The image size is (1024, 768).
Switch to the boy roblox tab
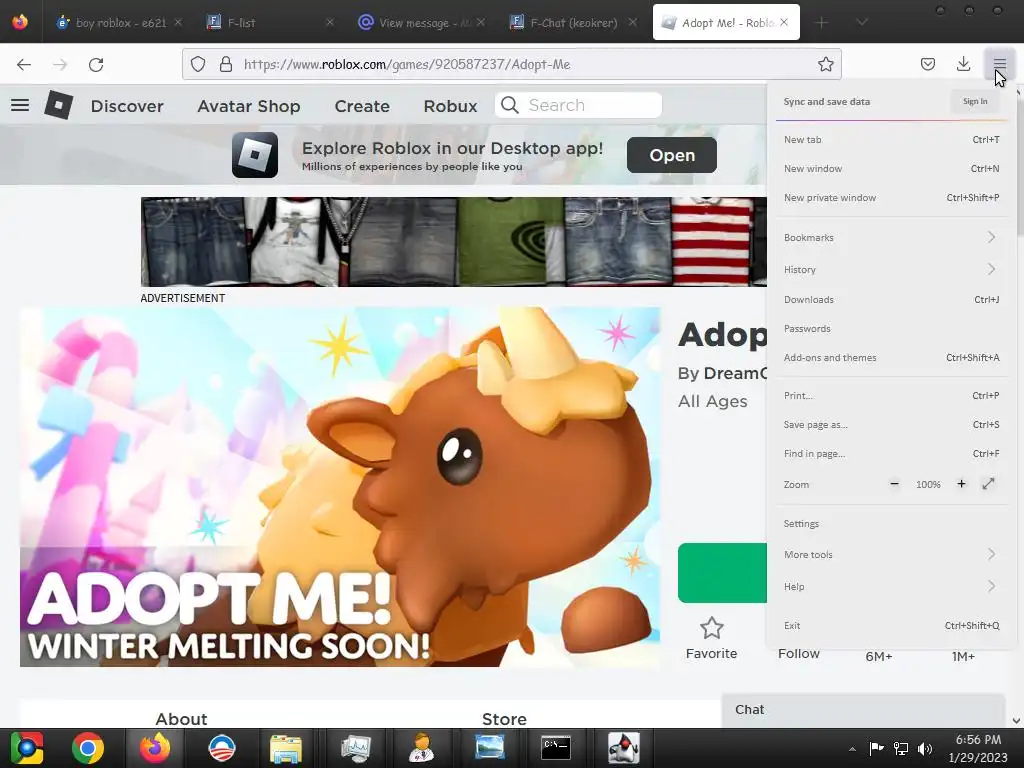118,22
